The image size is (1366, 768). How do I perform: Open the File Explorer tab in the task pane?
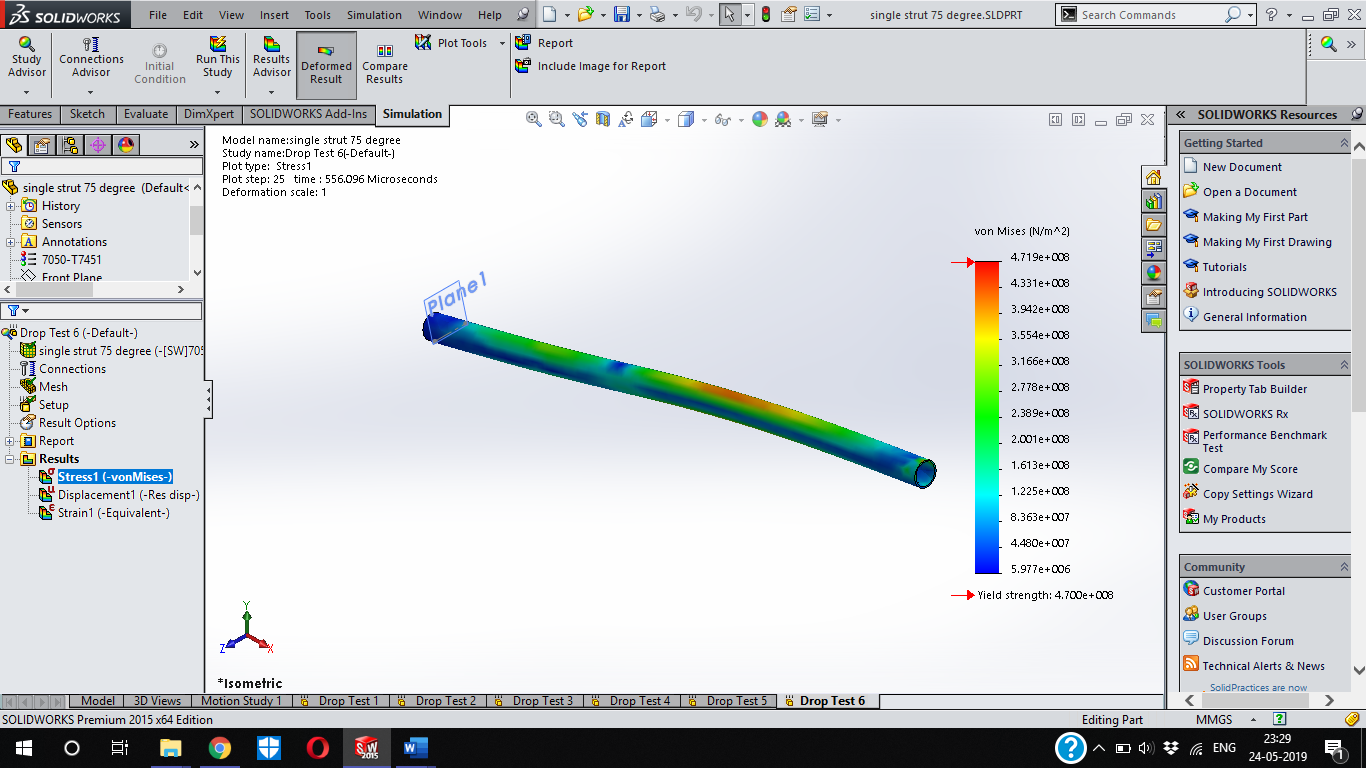[1153, 224]
